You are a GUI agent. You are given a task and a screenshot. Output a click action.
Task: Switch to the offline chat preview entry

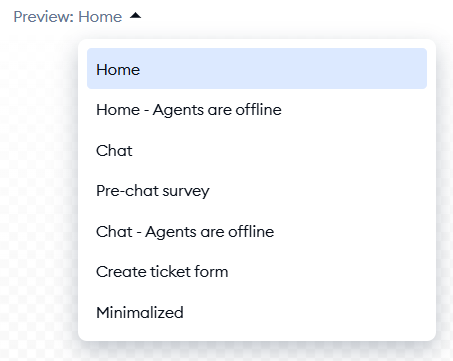click(257, 232)
